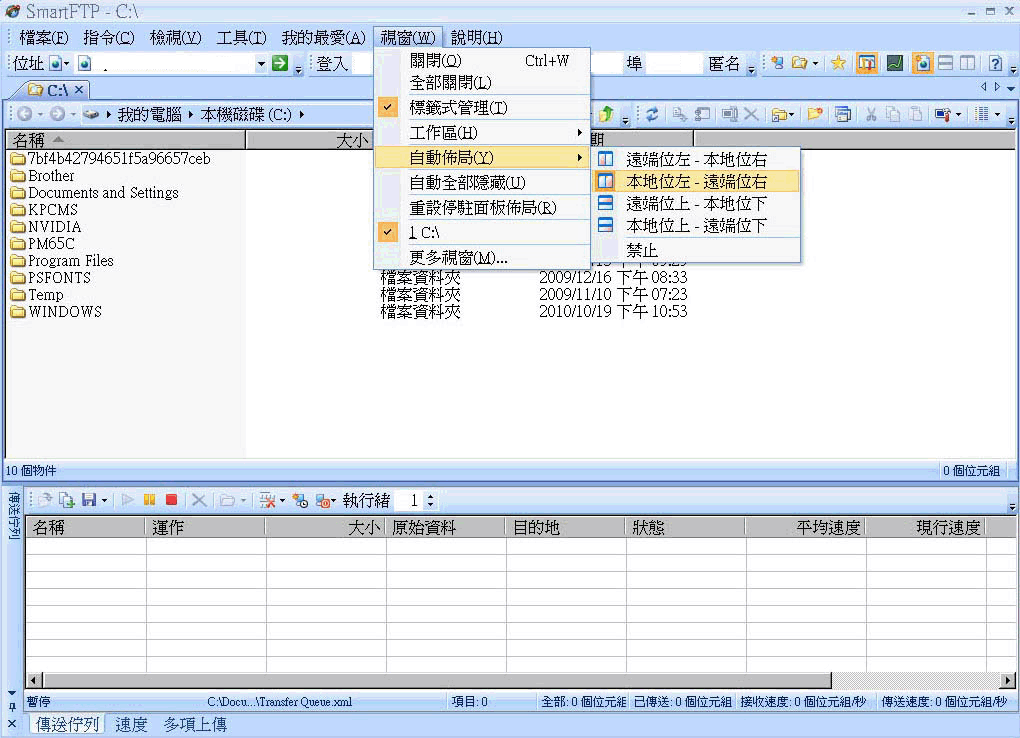This screenshot has width=1020, height=738.
Task: Click the remove finished items icon with red X
Action: tap(267, 500)
